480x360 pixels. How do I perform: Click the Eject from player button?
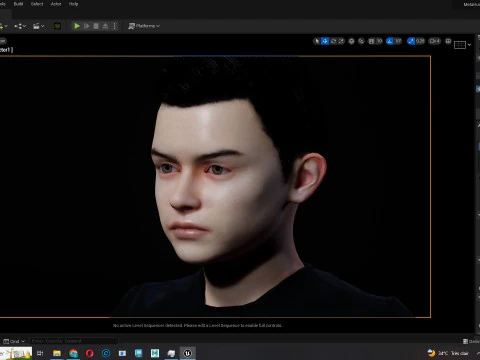pos(105,26)
